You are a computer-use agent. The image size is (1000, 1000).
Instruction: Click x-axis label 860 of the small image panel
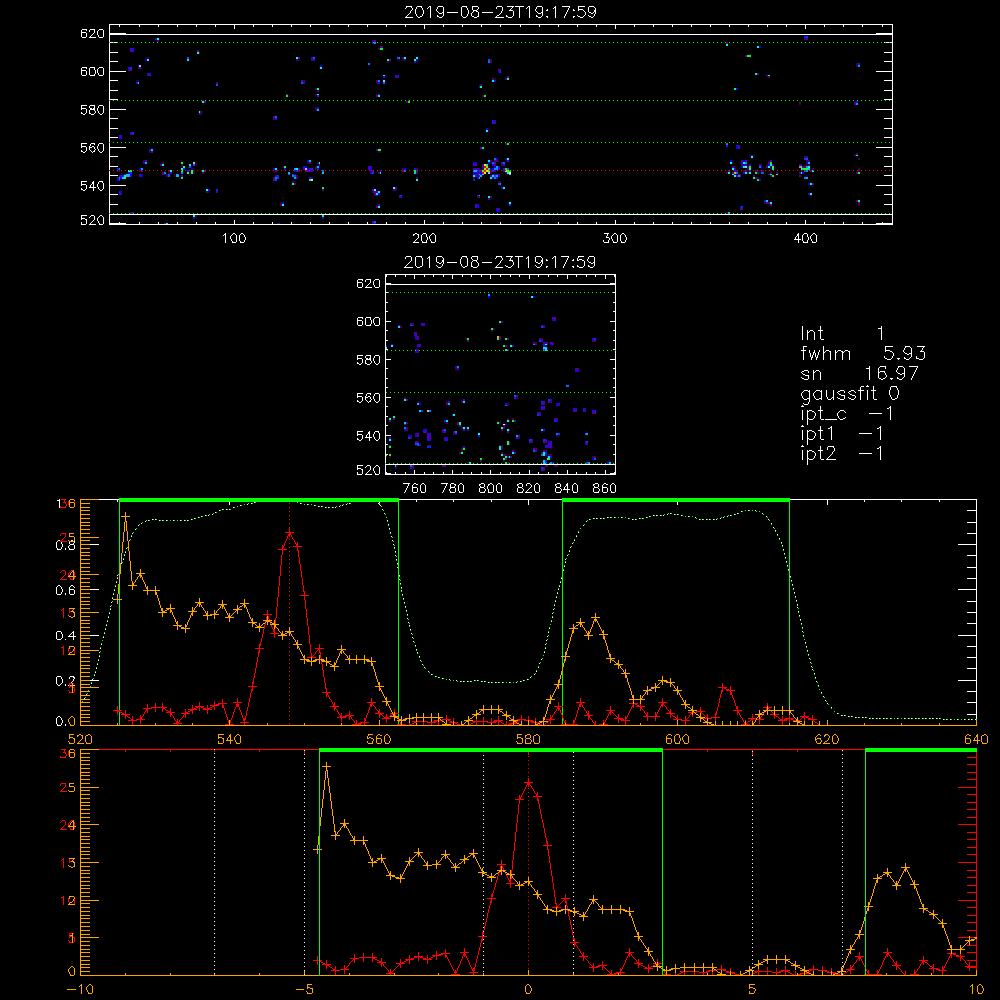604,488
